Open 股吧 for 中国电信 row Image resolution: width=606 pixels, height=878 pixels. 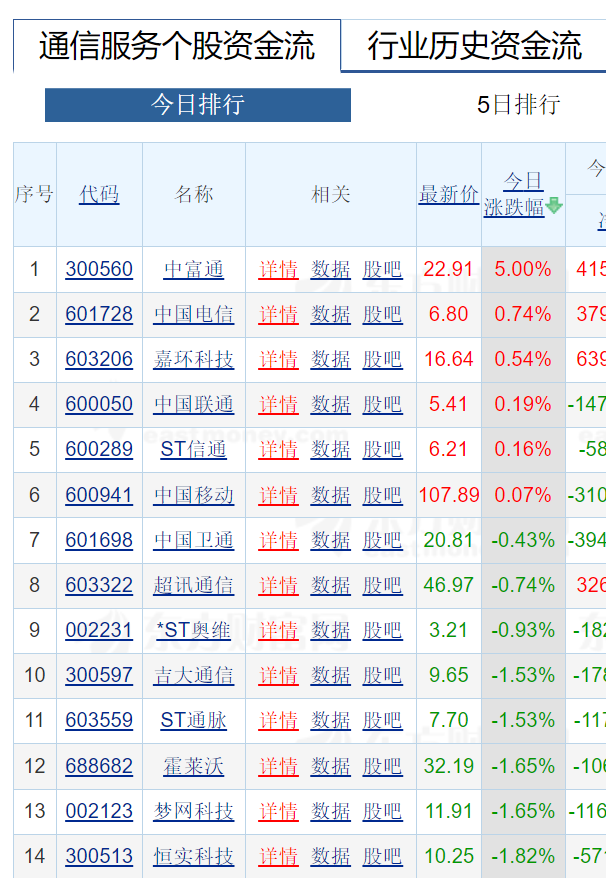click(x=382, y=314)
